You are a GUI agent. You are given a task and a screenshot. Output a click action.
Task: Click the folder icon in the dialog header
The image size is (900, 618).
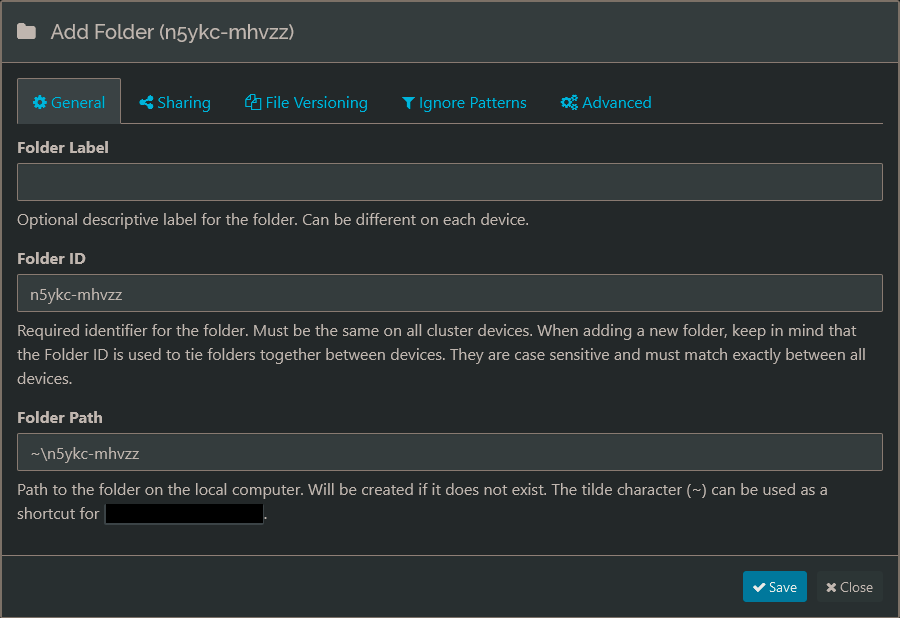[x=27, y=32]
